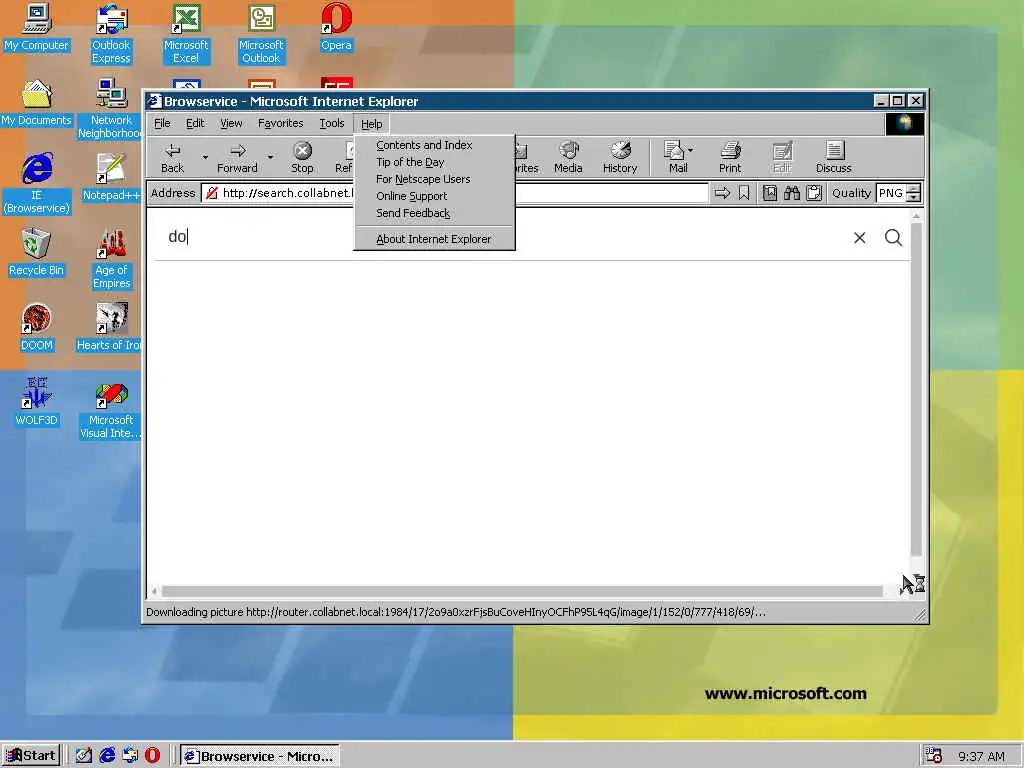Click the magnifier search icon
Screen dimensions: 1024x768
pos(893,238)
